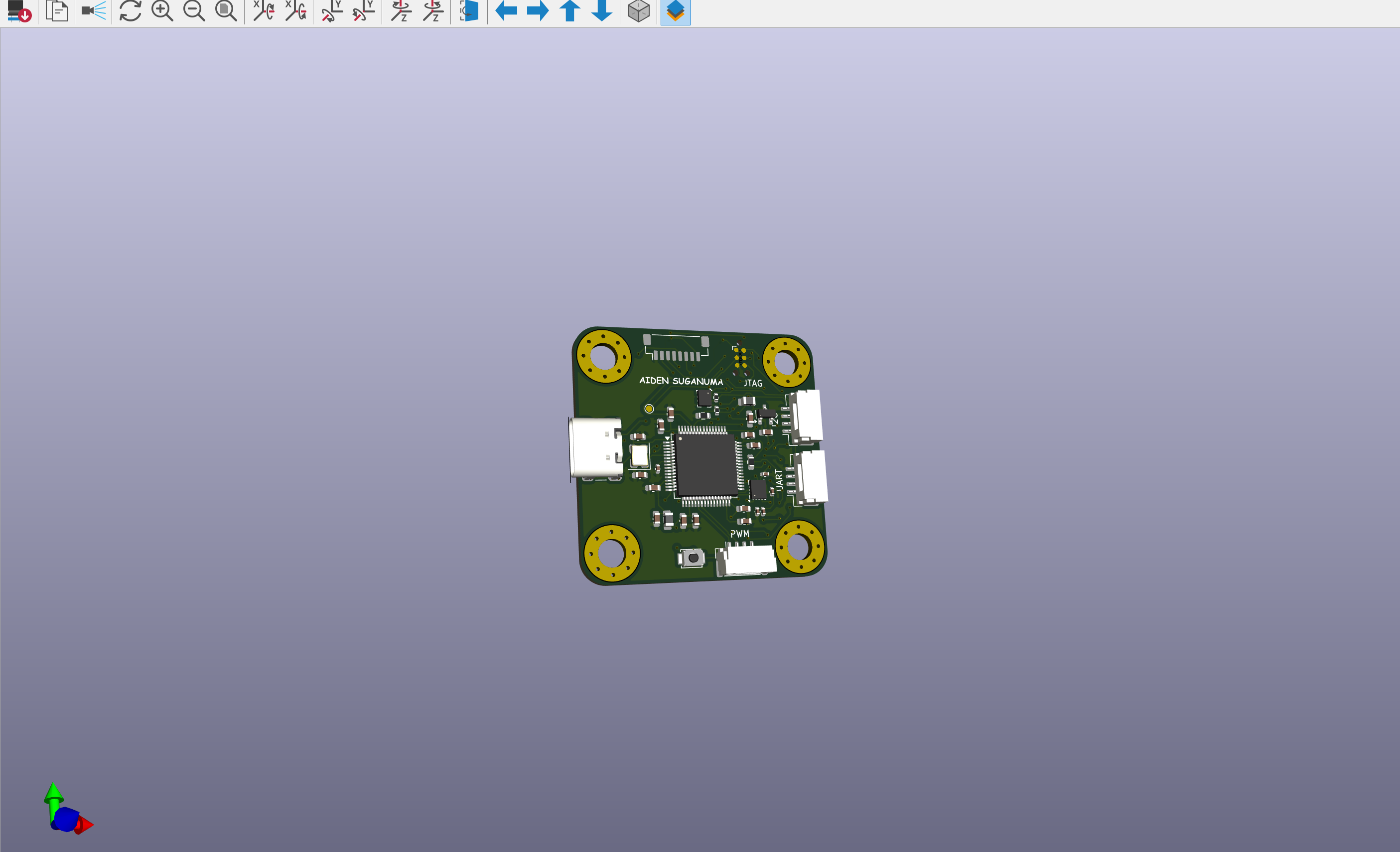Viewport: 1400px width, 852px height.
Task: Copy the 3D image to clipboard
Action: click(57, 11)
